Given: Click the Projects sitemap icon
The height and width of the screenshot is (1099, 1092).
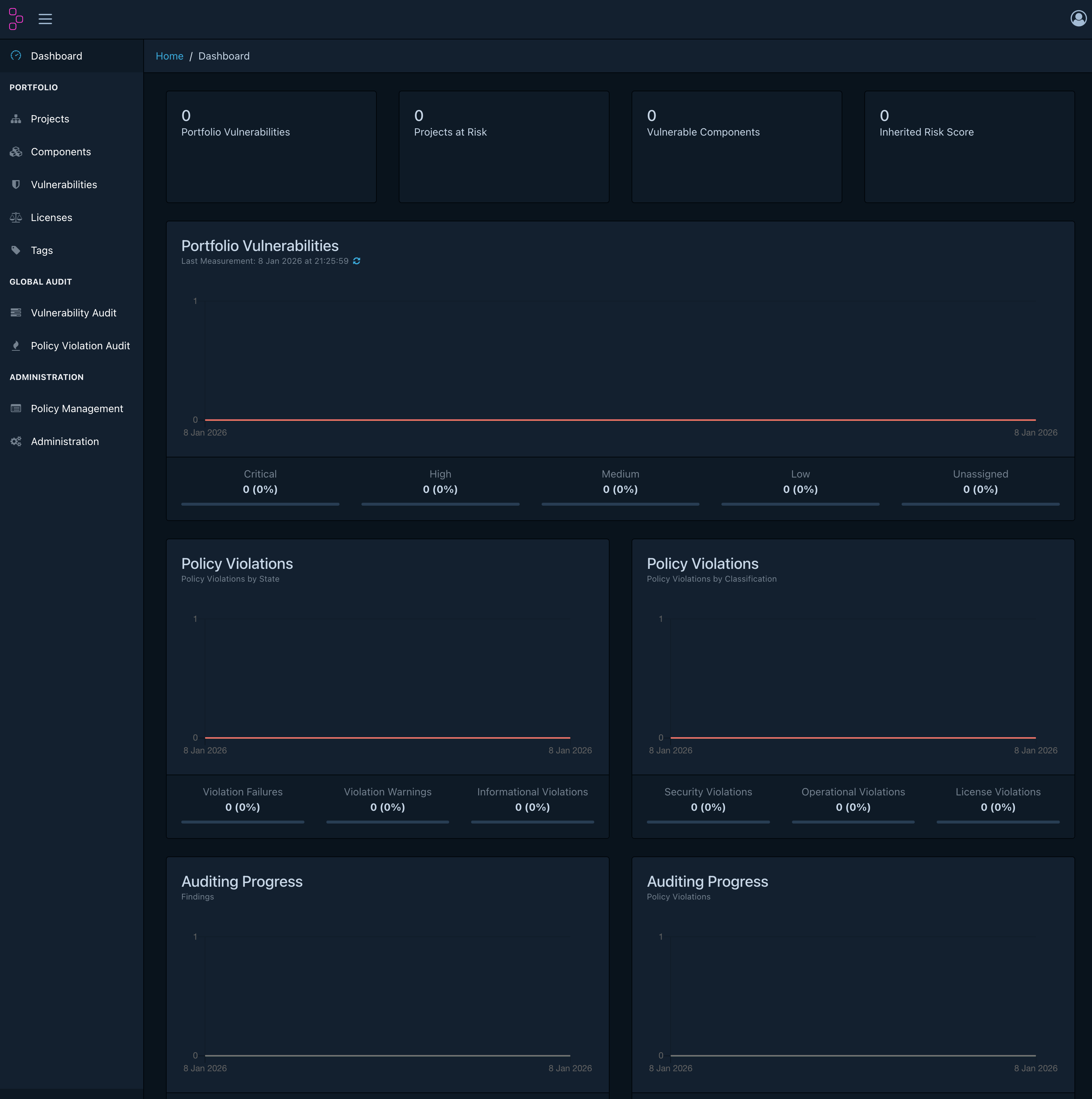Looking at the screenshot, I should point(16,119).
